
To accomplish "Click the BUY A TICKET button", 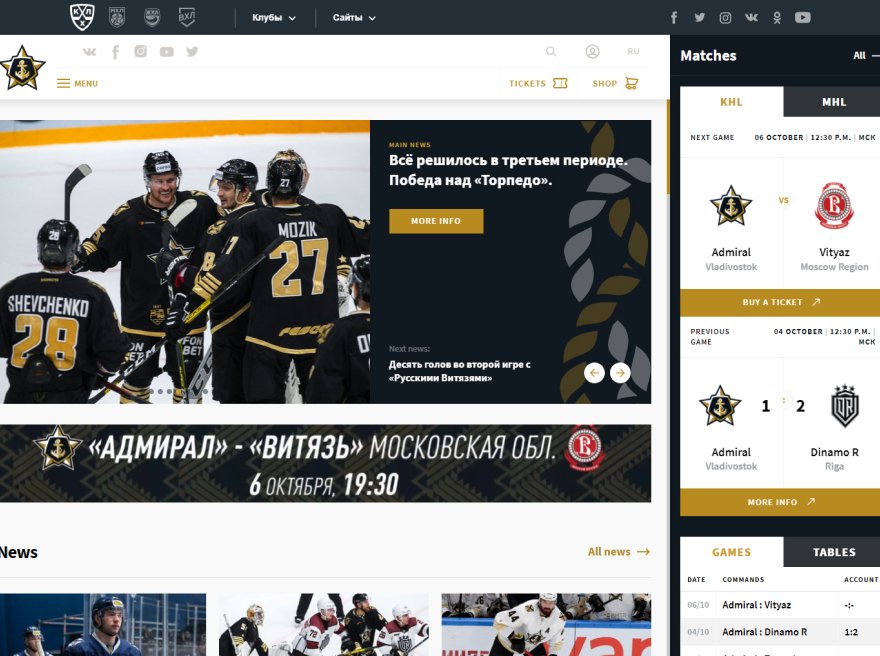I will (x=779, y=301).
